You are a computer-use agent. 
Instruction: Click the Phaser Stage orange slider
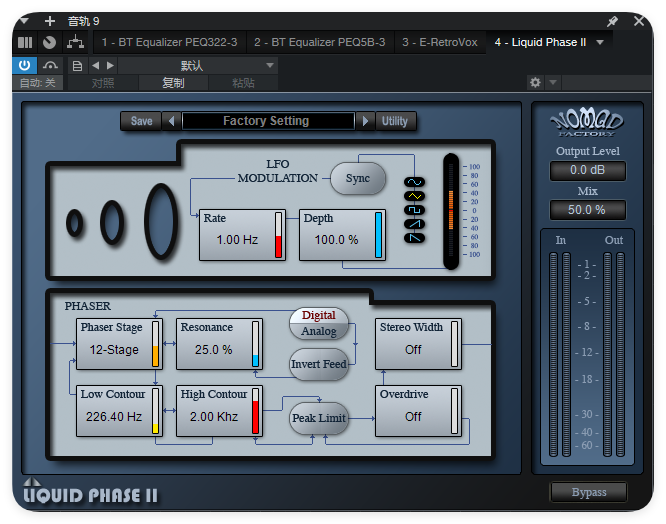(x=155, y=344)
